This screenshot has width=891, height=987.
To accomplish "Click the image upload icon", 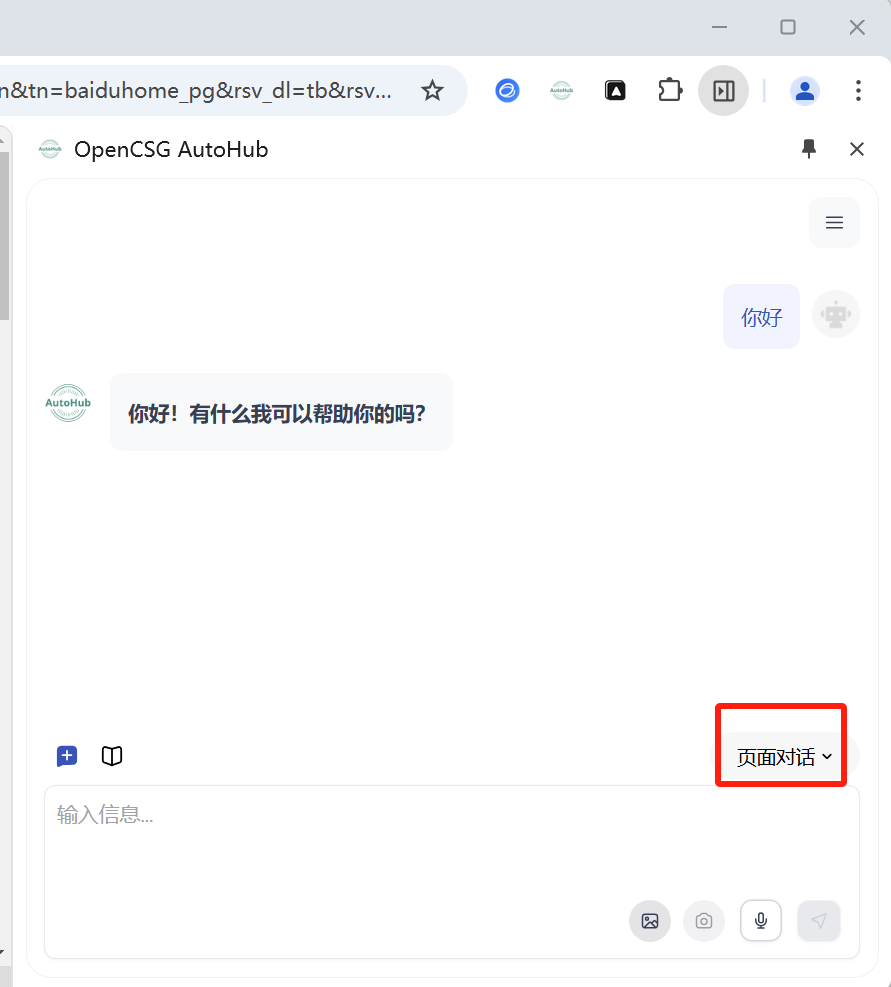I will pos(649,921).
